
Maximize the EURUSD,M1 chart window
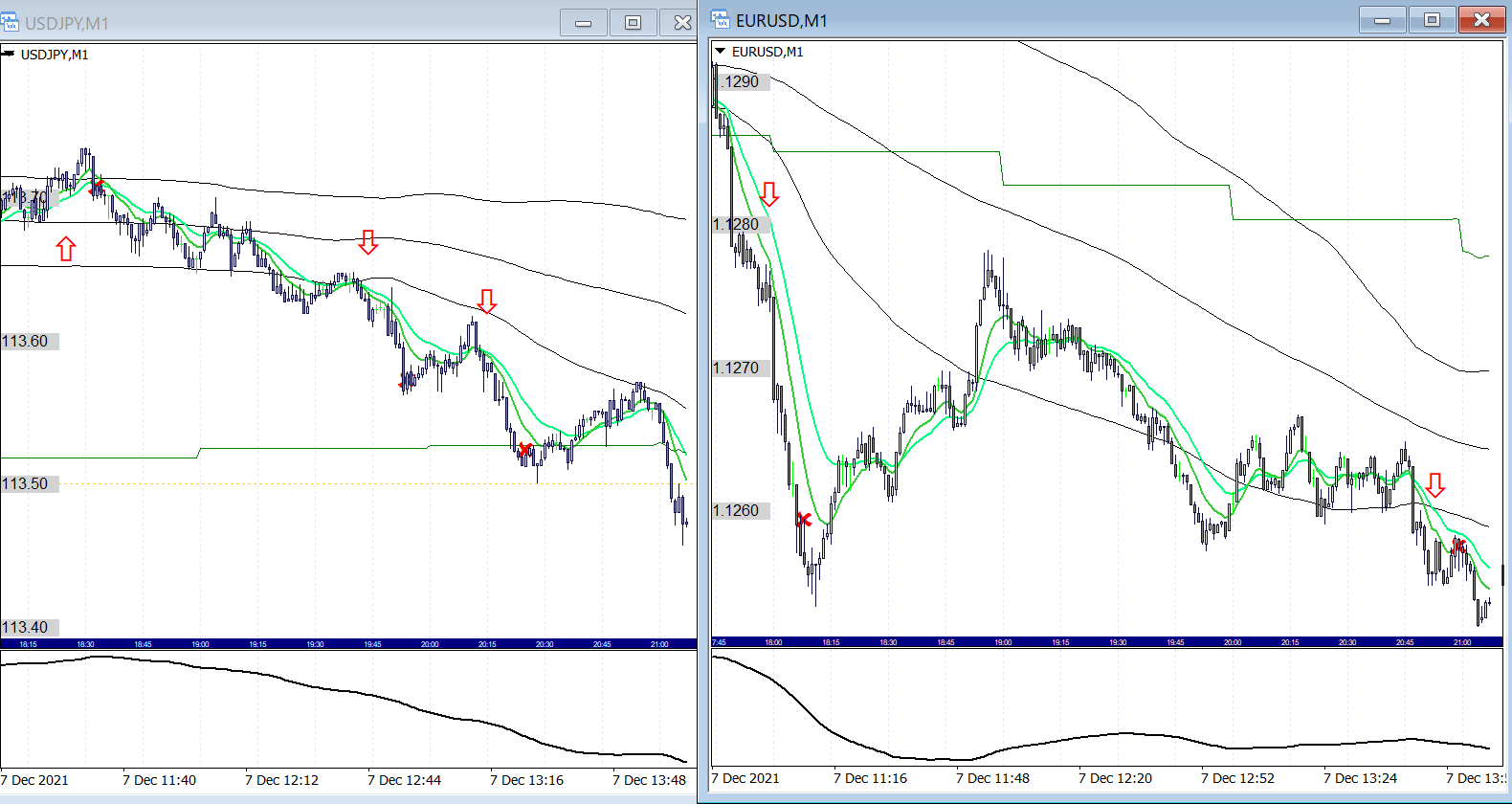click(1432, 20)
